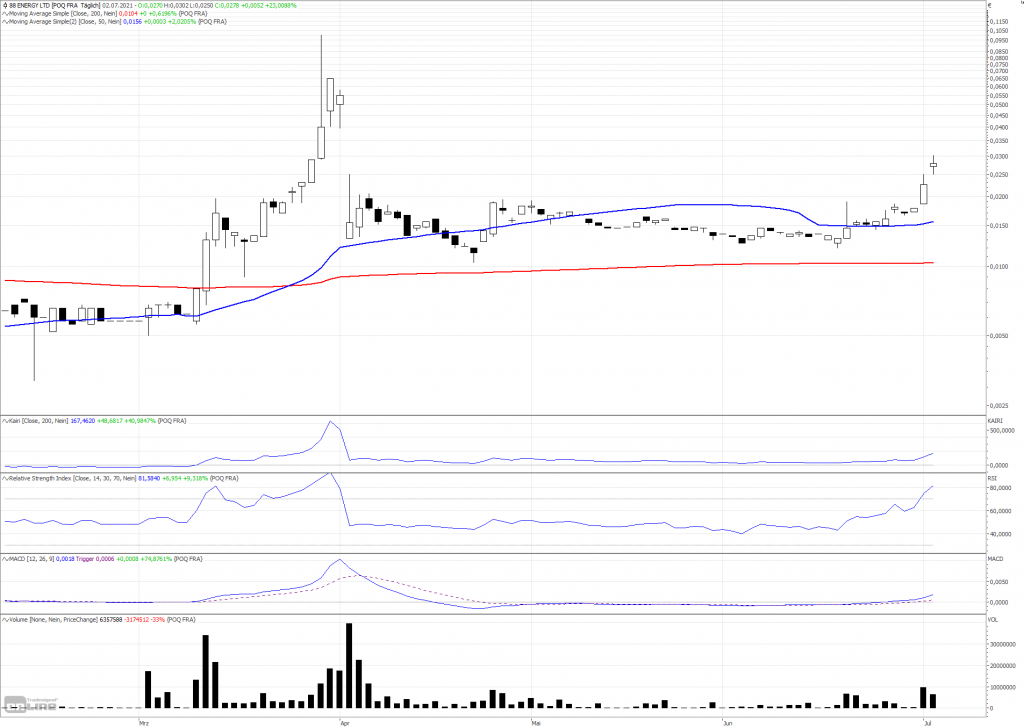Click the 0,0025 price axis label
Screen dimensions: 1024x727
(999, 406)
